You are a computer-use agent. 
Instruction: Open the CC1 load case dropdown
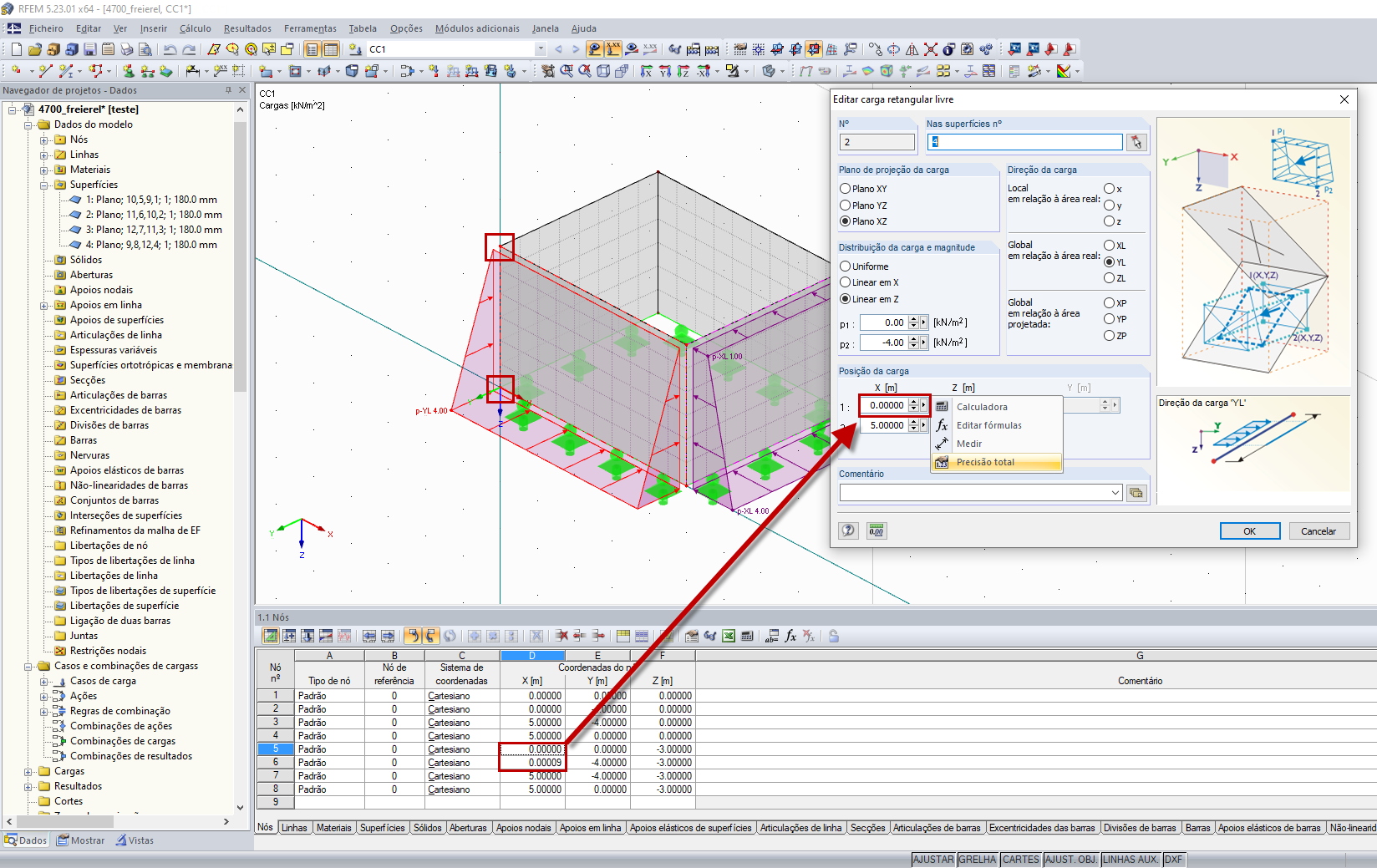[541, 49]
